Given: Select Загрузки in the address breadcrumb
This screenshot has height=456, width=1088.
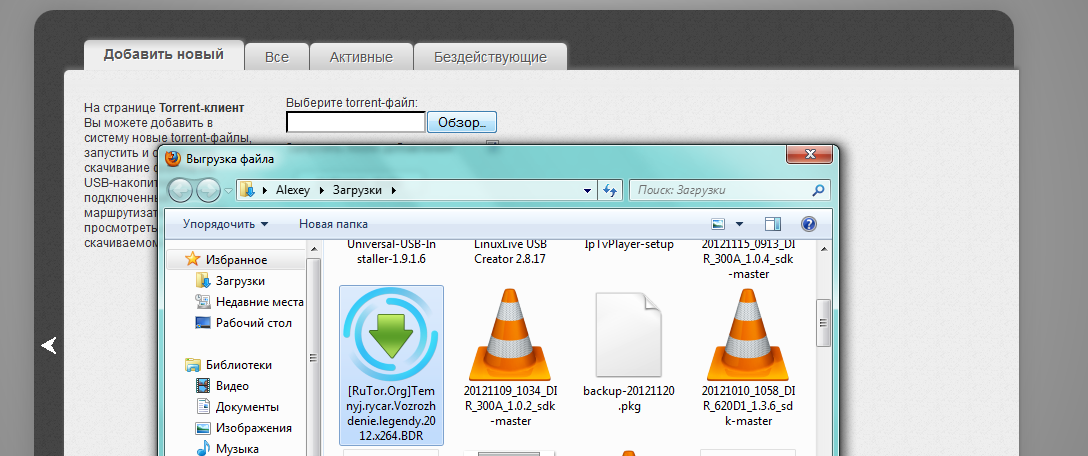Looking at the screenshot, I should (x=357, y=189).
